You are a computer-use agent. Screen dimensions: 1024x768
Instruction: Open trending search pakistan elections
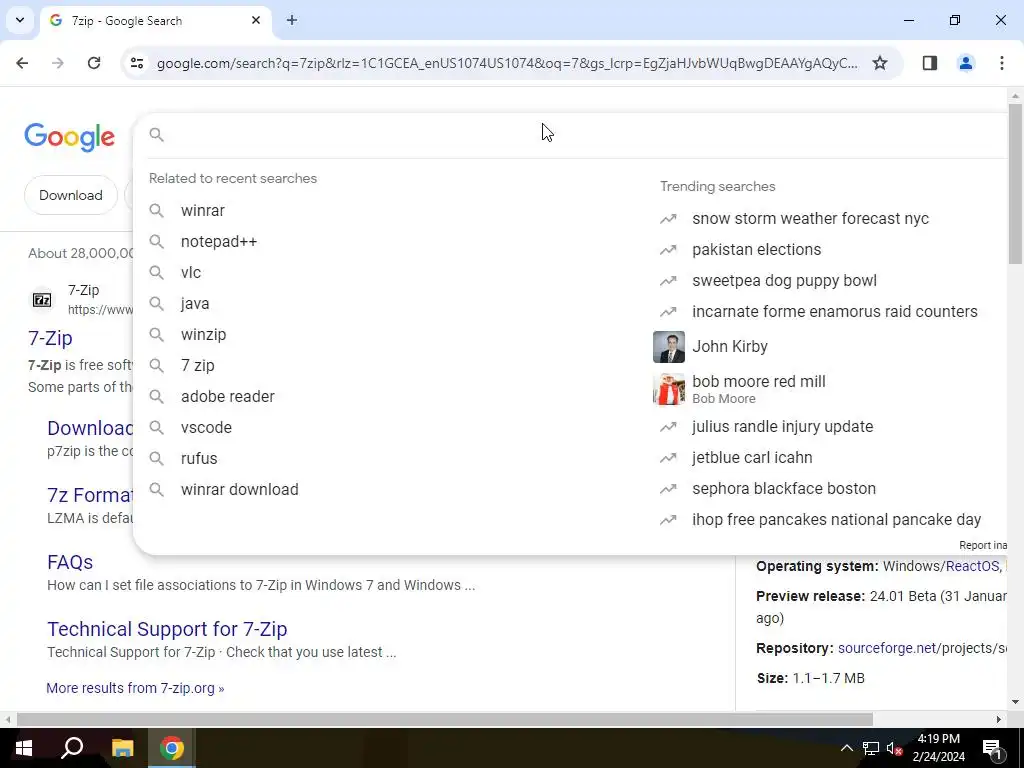[756, 249]
